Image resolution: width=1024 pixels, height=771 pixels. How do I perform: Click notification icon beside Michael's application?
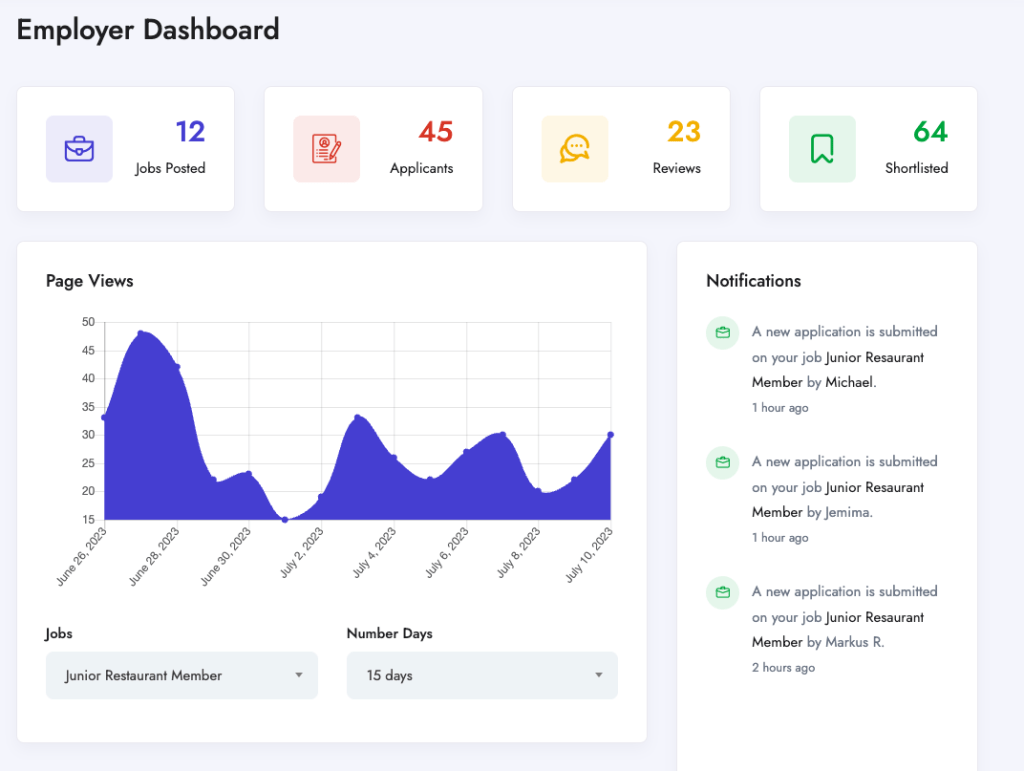click(x=722, y=332)
